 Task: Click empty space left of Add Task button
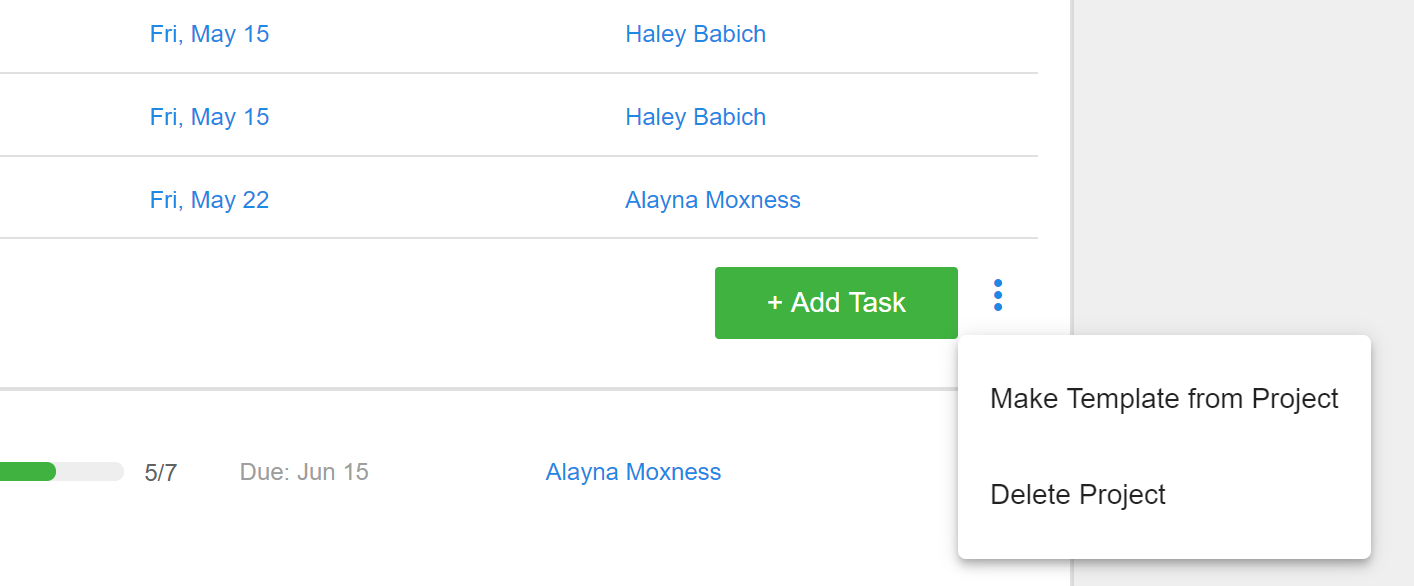[x=350, y=303]
